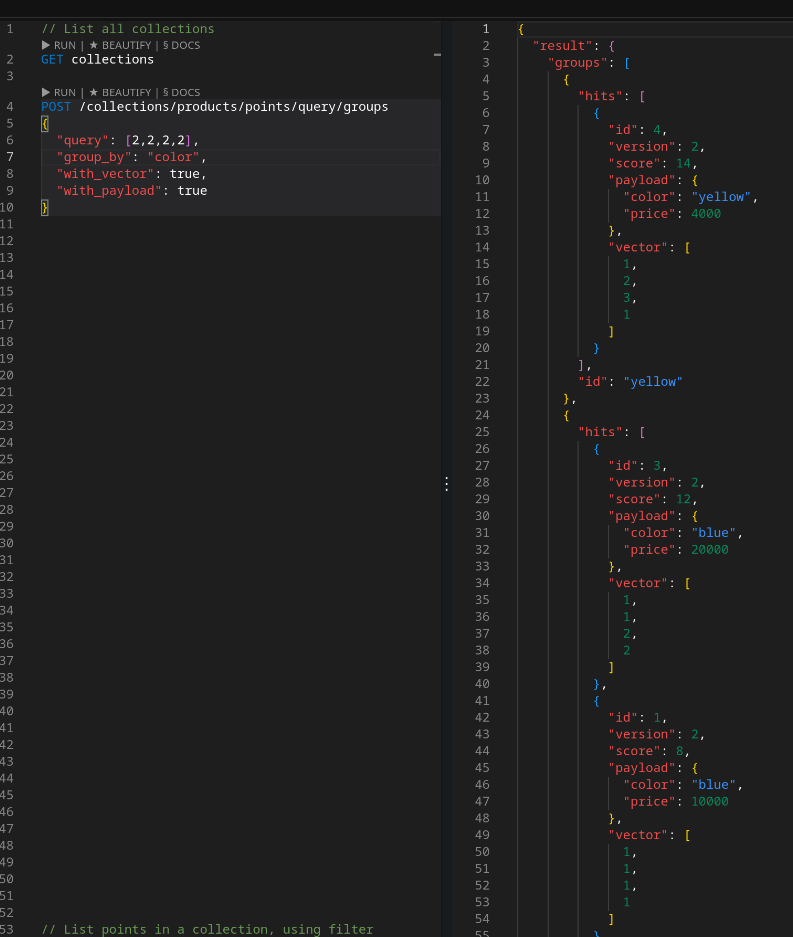Click the first "hits" key in response
Image resolution: width=793 pixels, height=937 pixels.
[604, 96]
